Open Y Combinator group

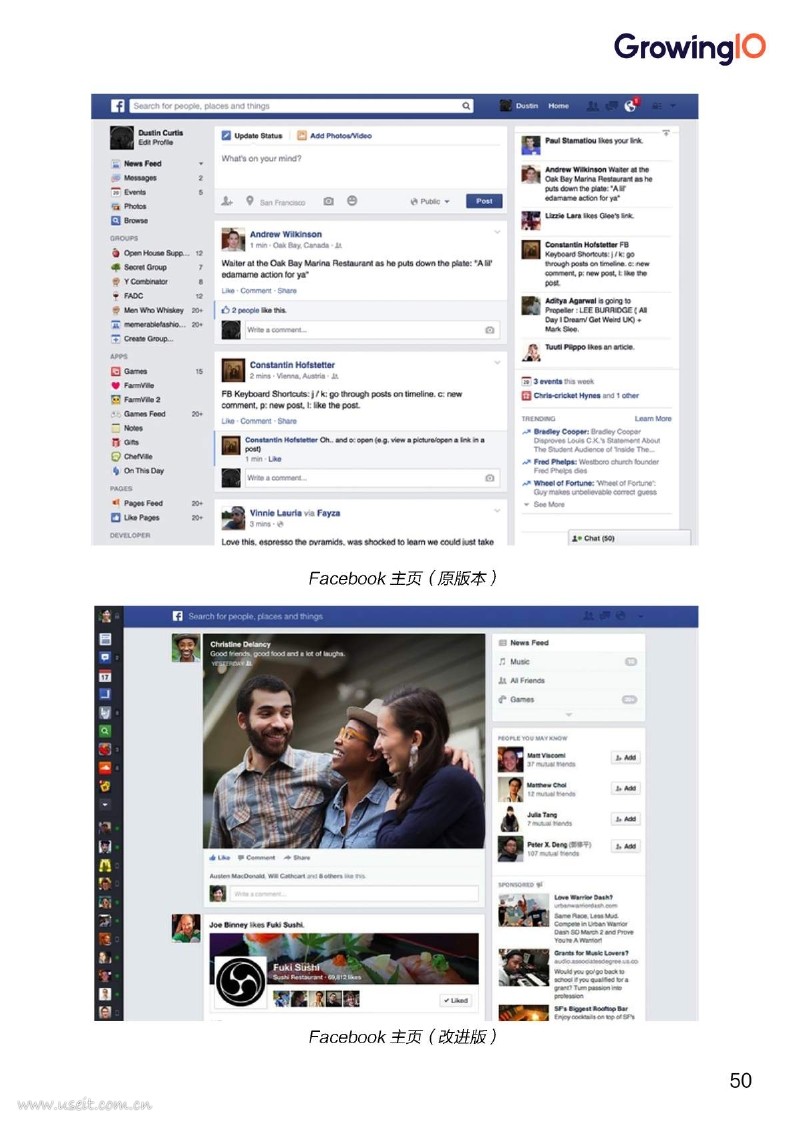146,281
